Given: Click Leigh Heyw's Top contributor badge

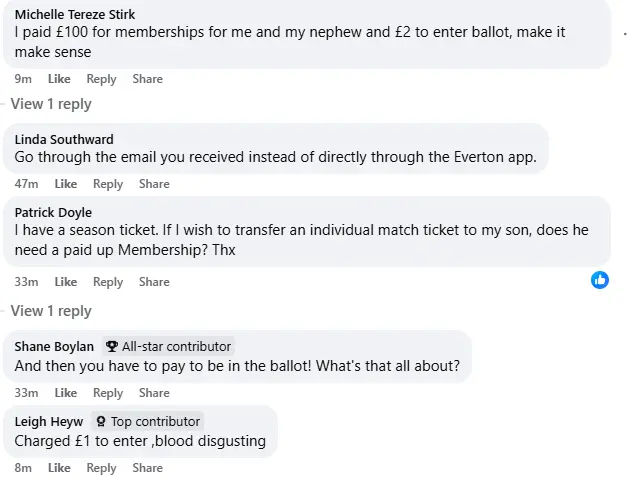Looking at the screenshot, I should pyautogui.click(x=147, y=422).
